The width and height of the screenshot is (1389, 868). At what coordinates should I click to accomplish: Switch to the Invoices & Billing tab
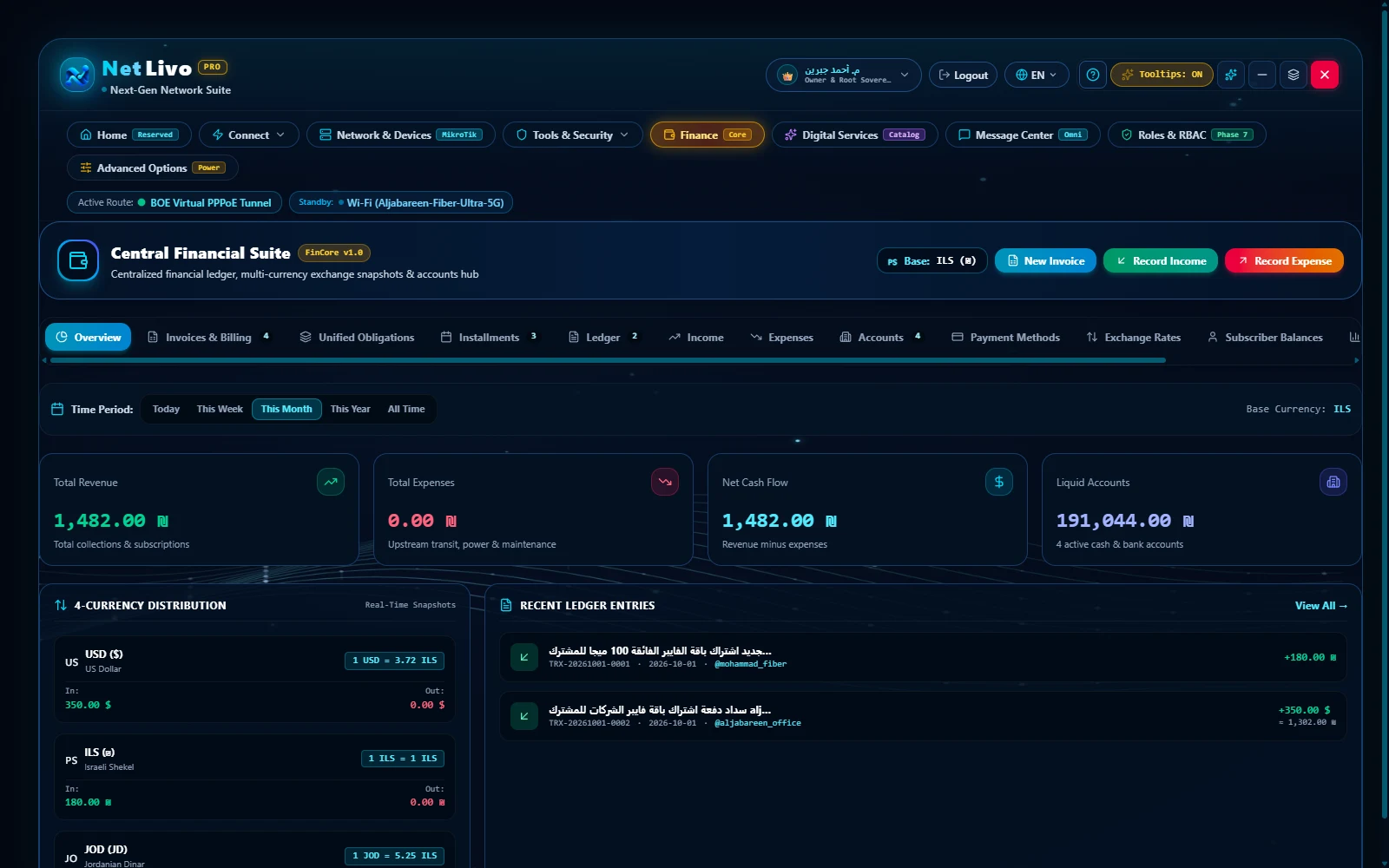pos(209,337)
